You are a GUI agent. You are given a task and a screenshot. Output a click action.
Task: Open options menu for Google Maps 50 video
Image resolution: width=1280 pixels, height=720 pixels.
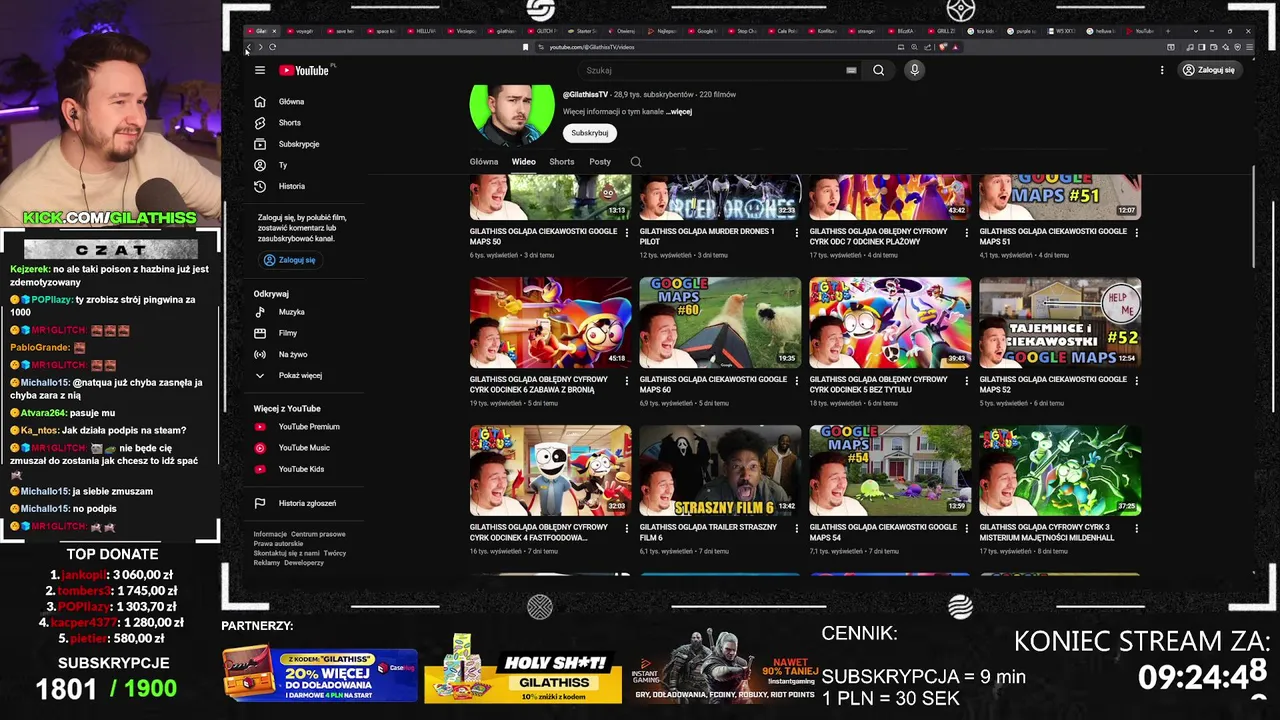coord(627,232)
